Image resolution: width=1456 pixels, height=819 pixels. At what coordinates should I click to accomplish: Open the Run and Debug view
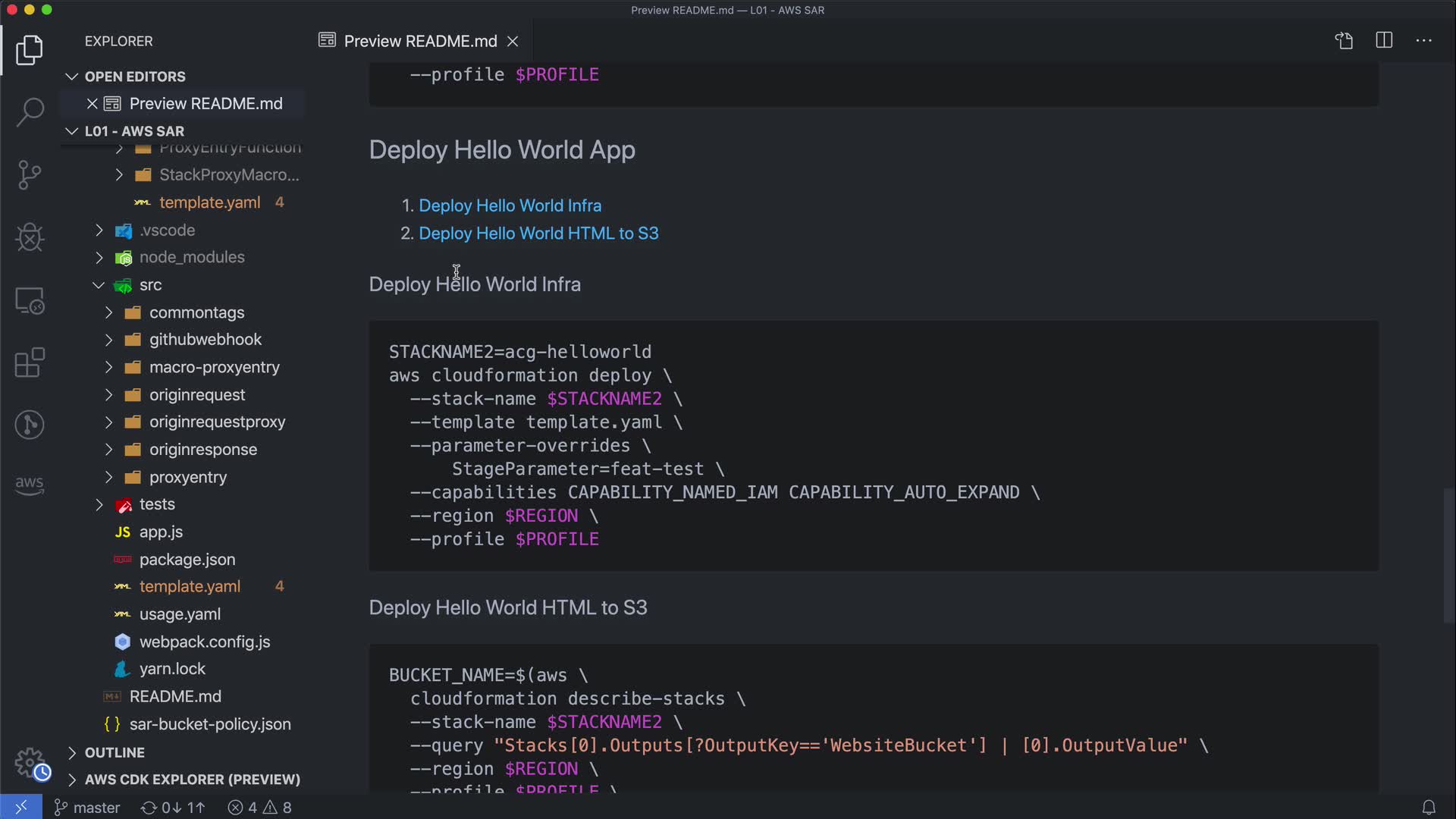click(x=30, y=237)
